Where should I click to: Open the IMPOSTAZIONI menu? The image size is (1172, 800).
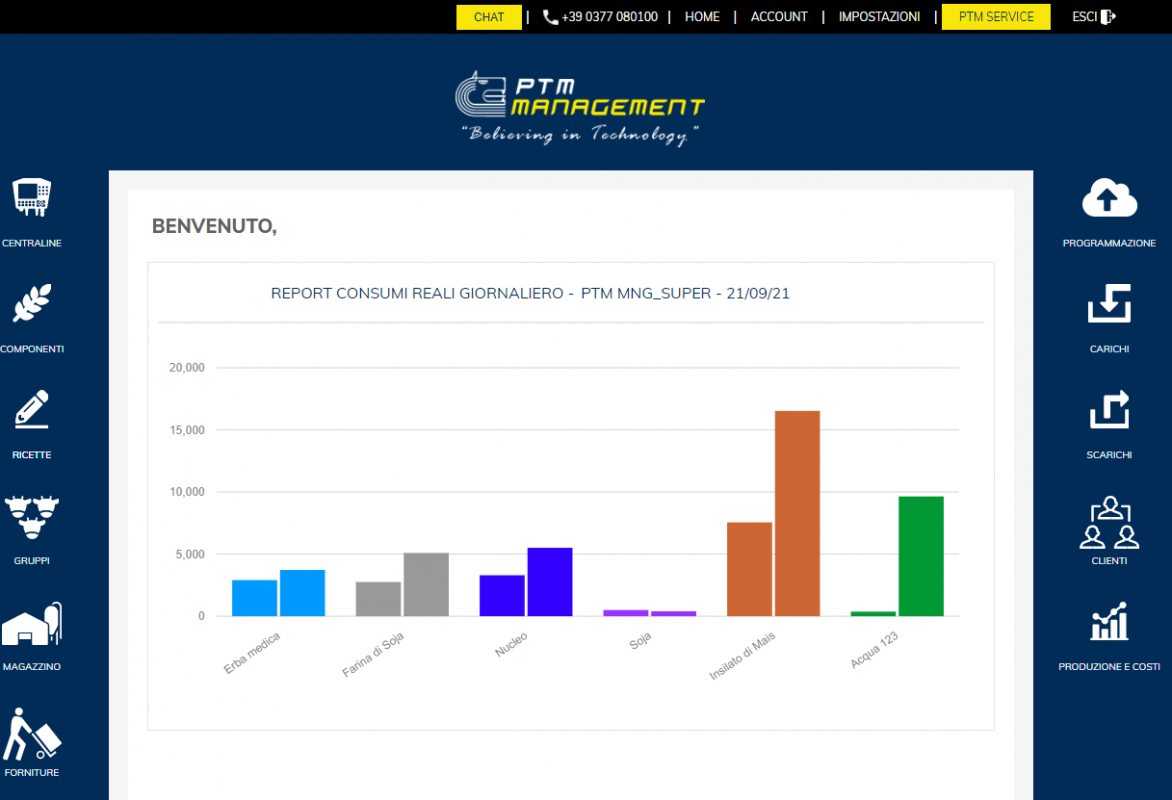coord(879,16)
